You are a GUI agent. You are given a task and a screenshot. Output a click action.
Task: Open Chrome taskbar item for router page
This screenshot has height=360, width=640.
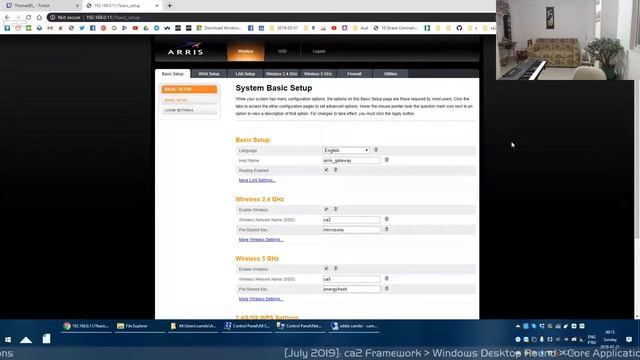[86, 326]
